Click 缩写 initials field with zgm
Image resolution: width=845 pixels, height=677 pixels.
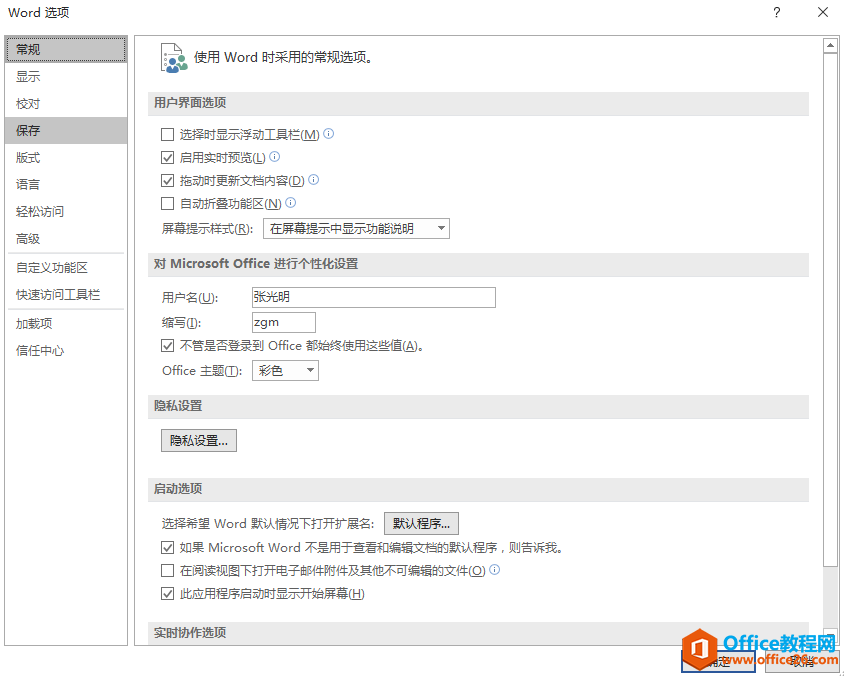(283, 322)
